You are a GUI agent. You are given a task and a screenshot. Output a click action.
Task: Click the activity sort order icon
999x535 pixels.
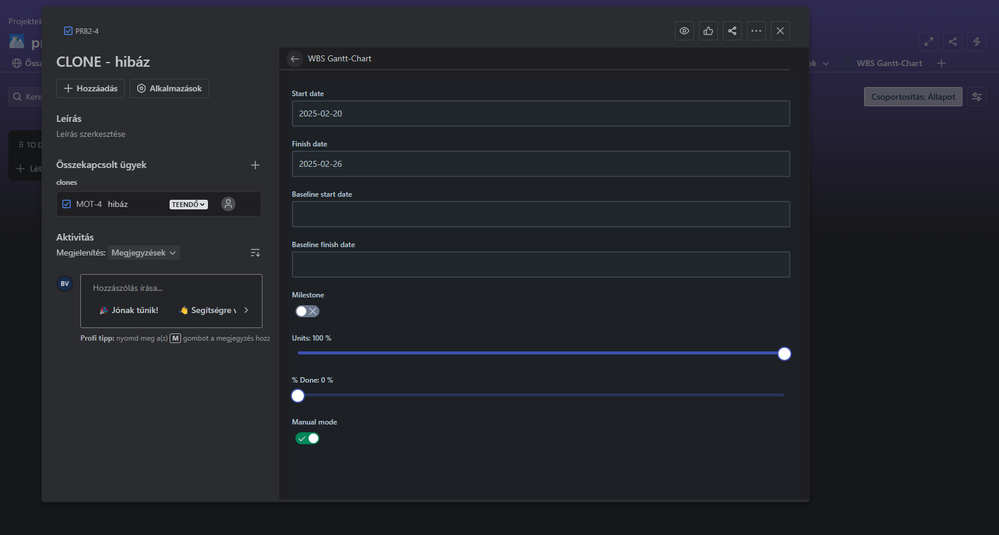coord(255,253)
